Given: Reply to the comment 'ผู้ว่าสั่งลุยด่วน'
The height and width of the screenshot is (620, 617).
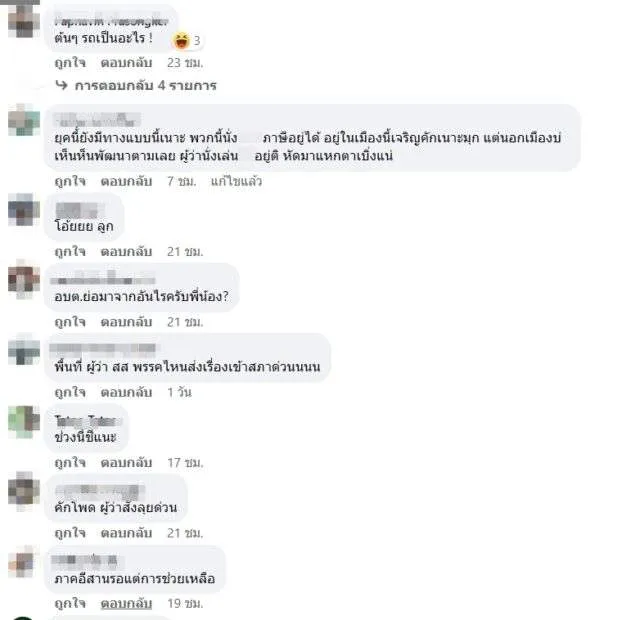Looking at the screenshot, I should tap(126, 533).
